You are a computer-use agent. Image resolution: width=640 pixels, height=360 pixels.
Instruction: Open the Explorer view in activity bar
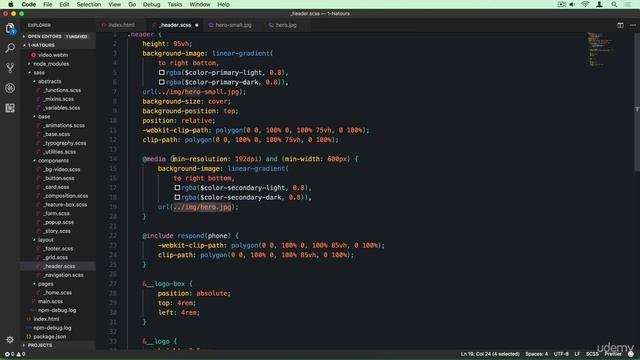(x=10, y=28)
